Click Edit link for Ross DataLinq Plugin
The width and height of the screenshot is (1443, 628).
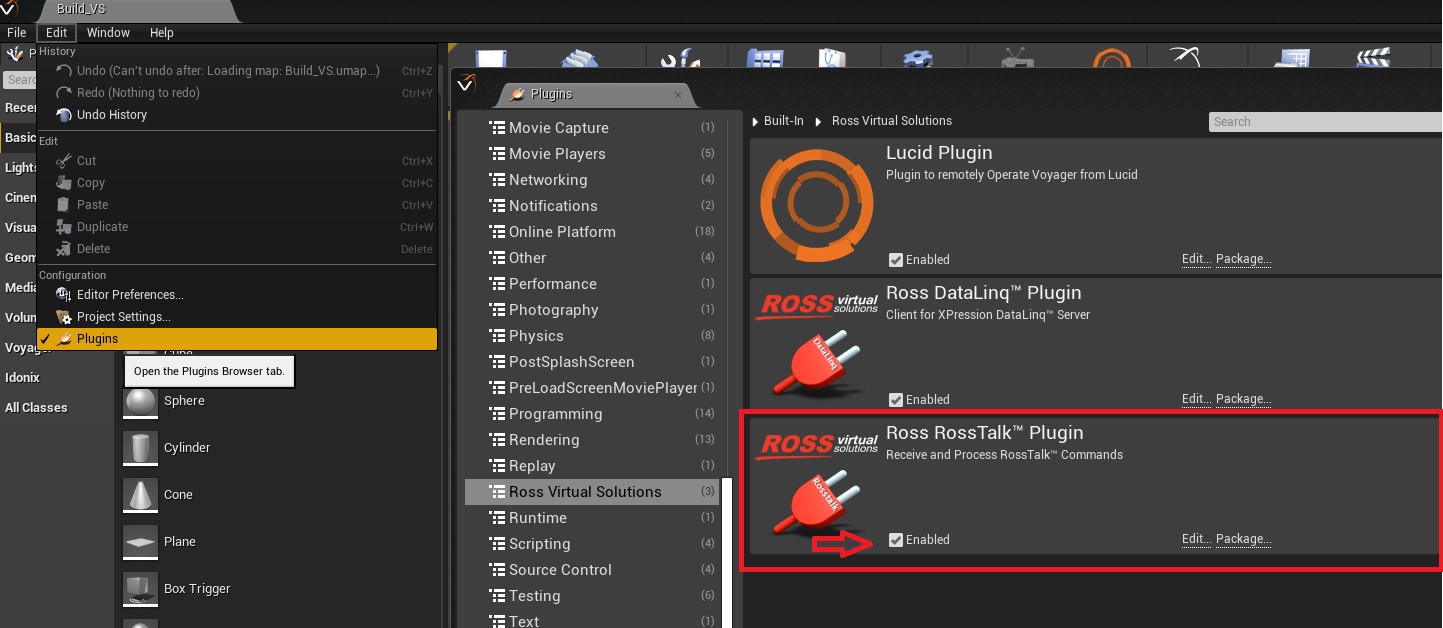(1196, 399)
